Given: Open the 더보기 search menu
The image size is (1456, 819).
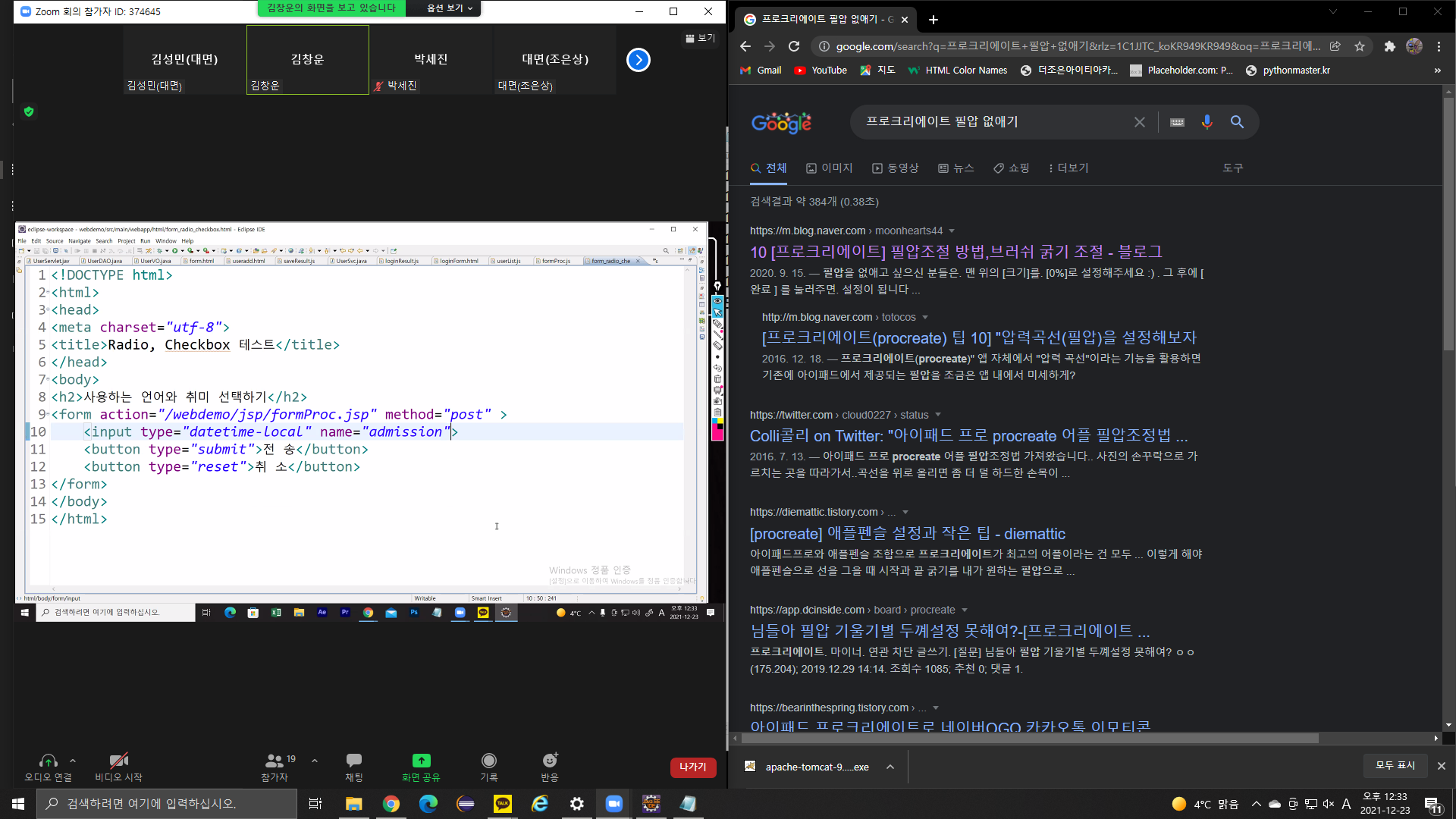Looking at the screenshot, I should [1068, 168].
